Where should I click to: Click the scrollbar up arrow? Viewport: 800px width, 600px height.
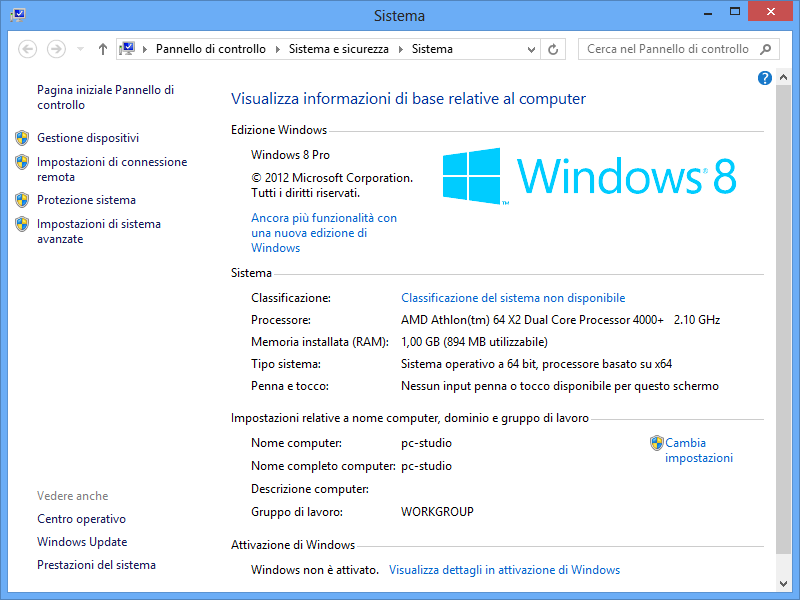click(x=784, y=78)
